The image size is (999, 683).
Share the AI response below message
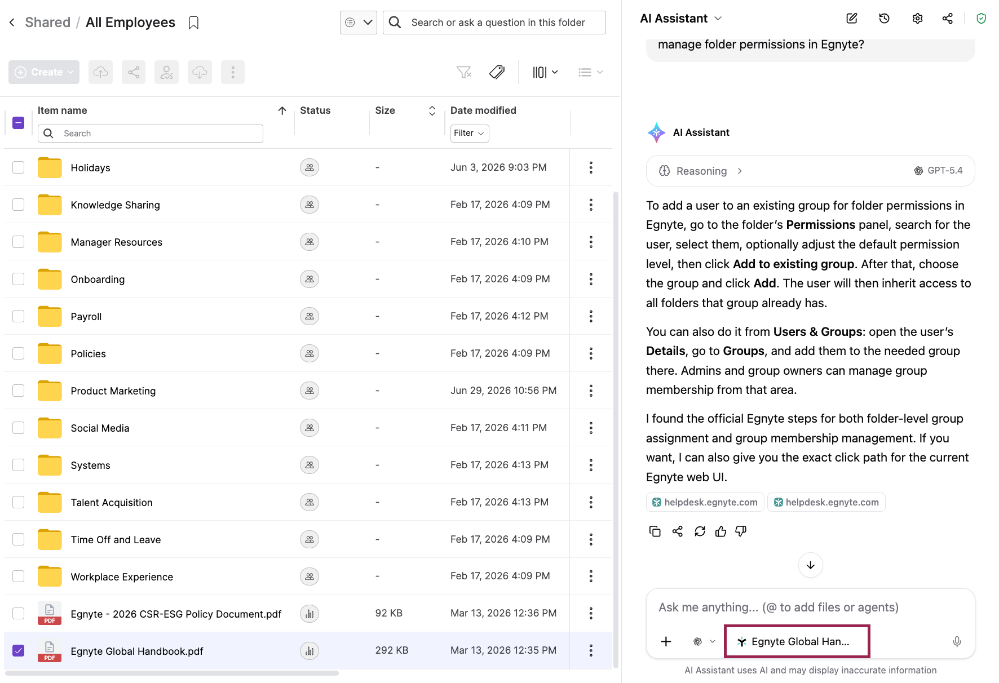point(677,531)
